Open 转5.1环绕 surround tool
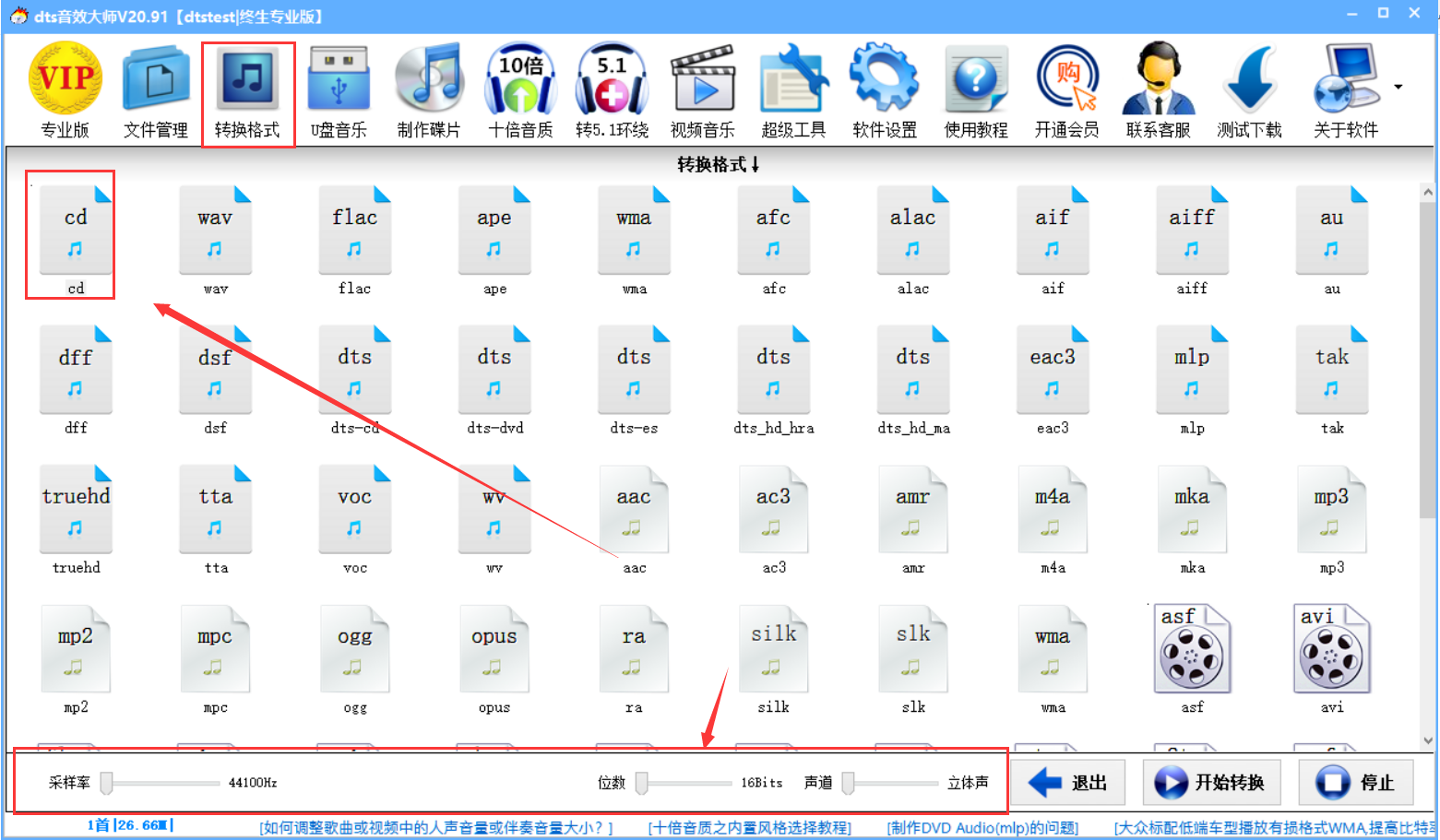 point(612,91)
